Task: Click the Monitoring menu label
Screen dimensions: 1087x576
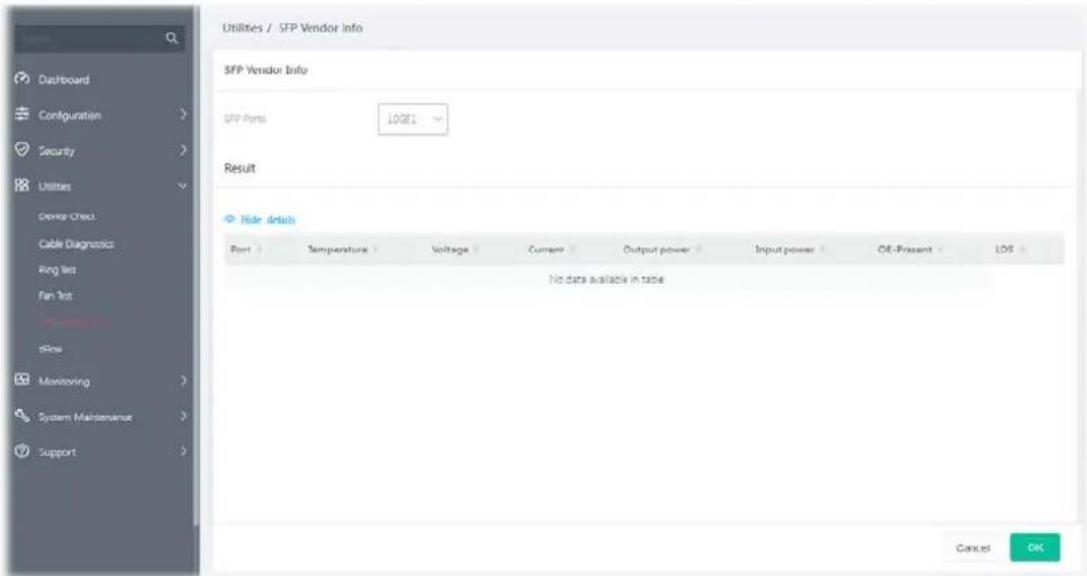Action: point(64,381)
